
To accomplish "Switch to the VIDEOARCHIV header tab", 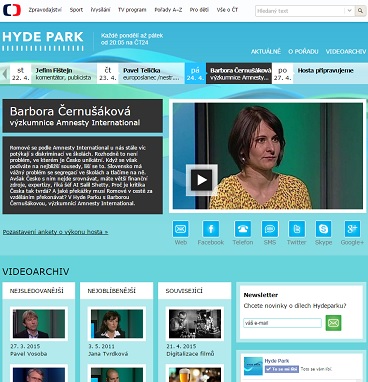I will tap(346, 51).
